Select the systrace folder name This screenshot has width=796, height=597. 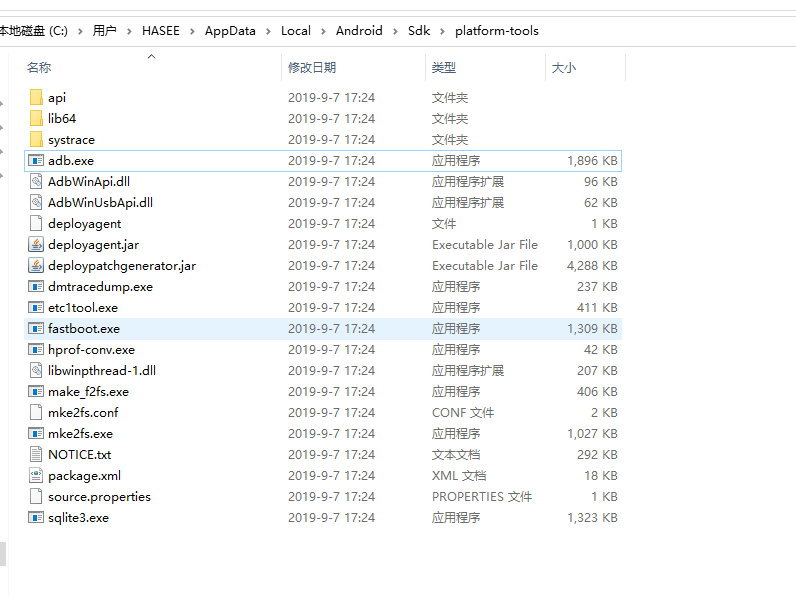click(72, 140)
